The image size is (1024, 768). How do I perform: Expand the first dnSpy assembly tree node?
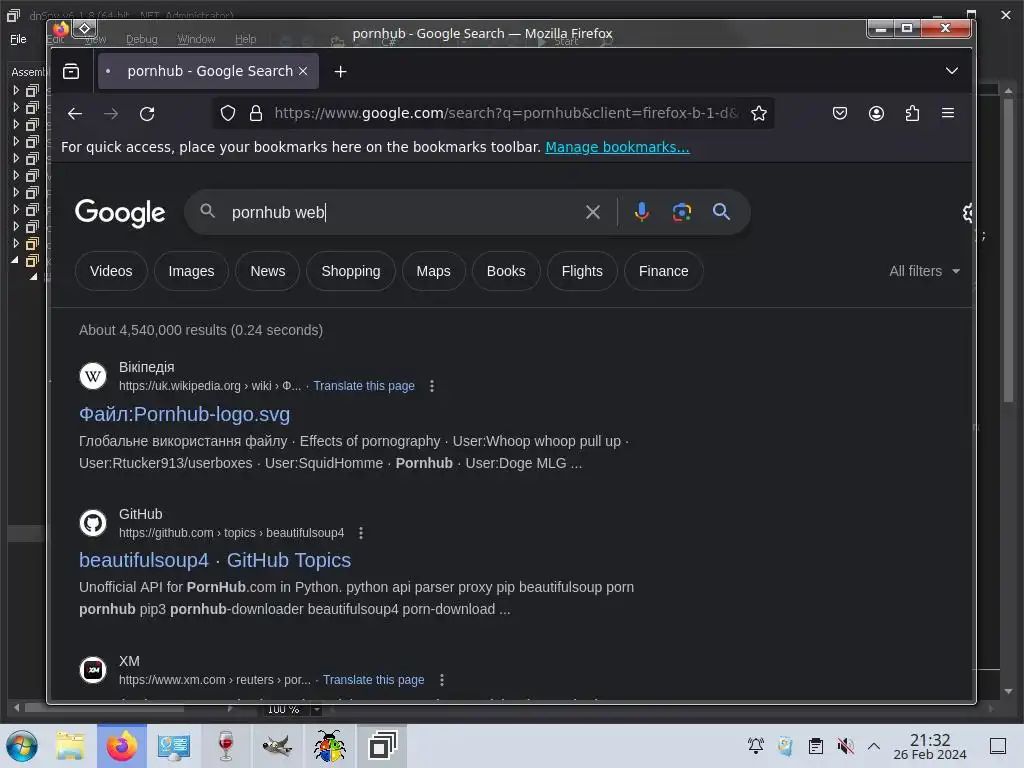coord(16,90)
